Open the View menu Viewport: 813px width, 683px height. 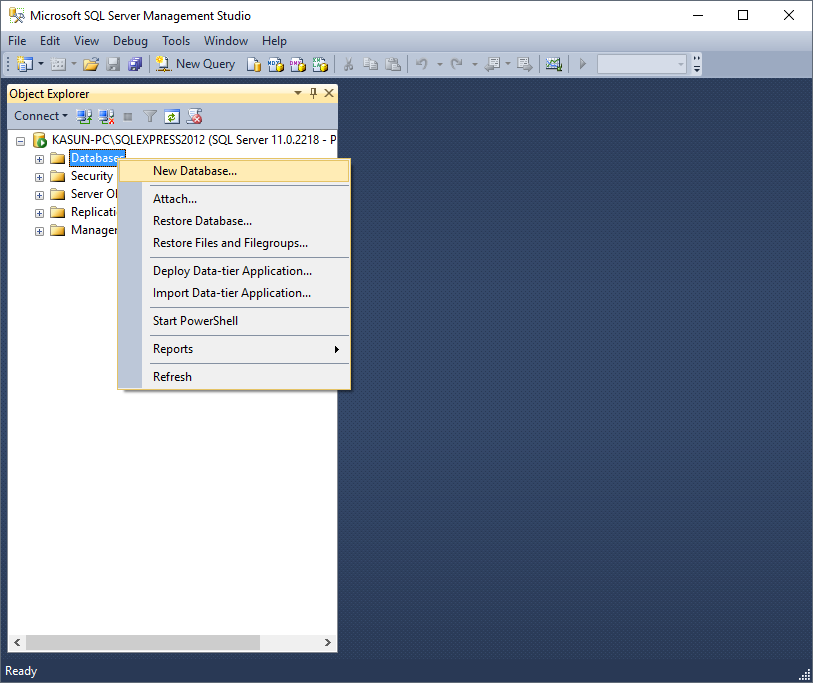click(86, 40)
